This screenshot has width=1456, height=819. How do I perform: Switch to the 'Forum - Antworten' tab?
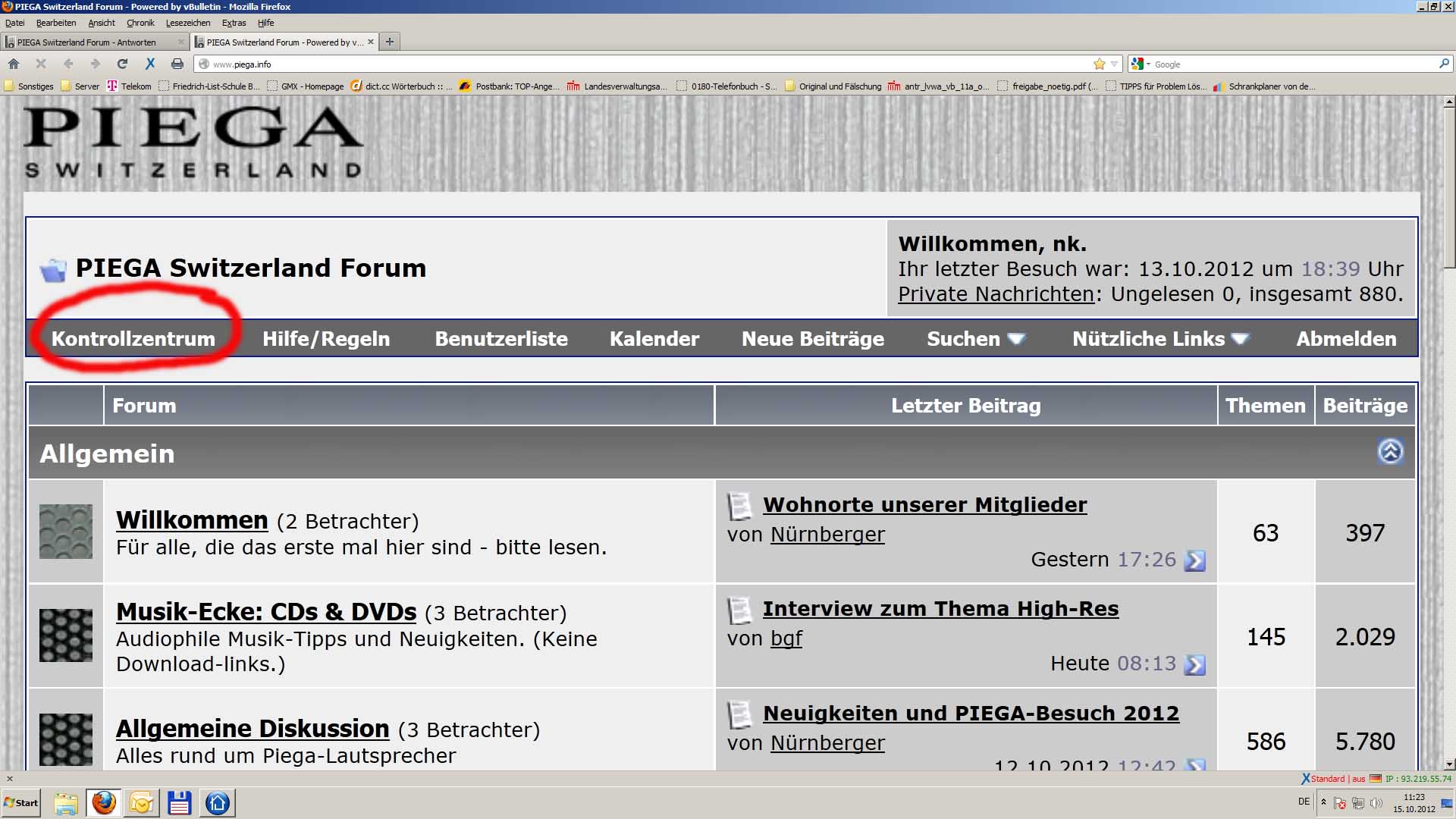coord(86,42)
